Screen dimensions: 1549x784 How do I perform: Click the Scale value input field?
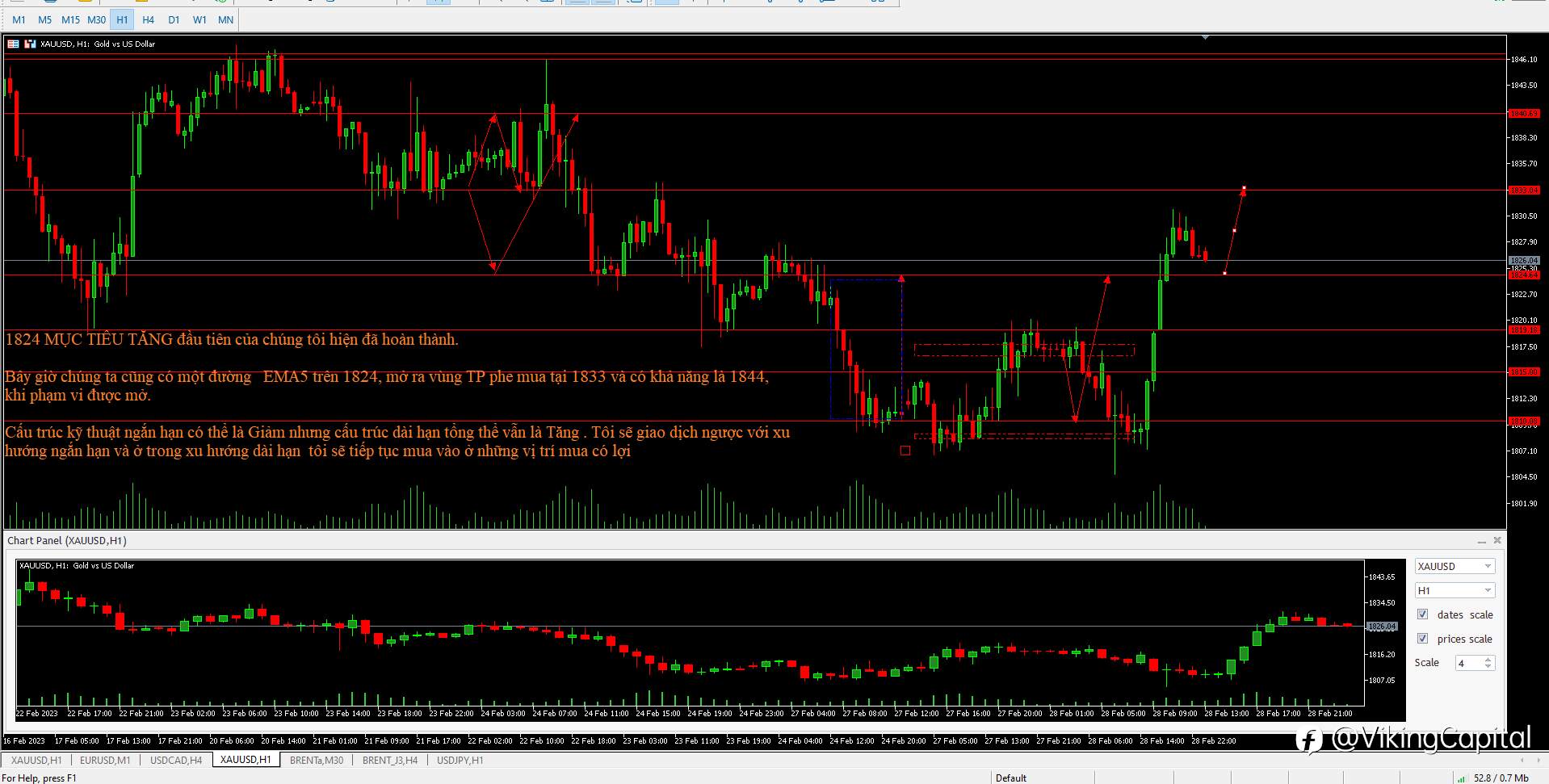[x=1469, y=663]
